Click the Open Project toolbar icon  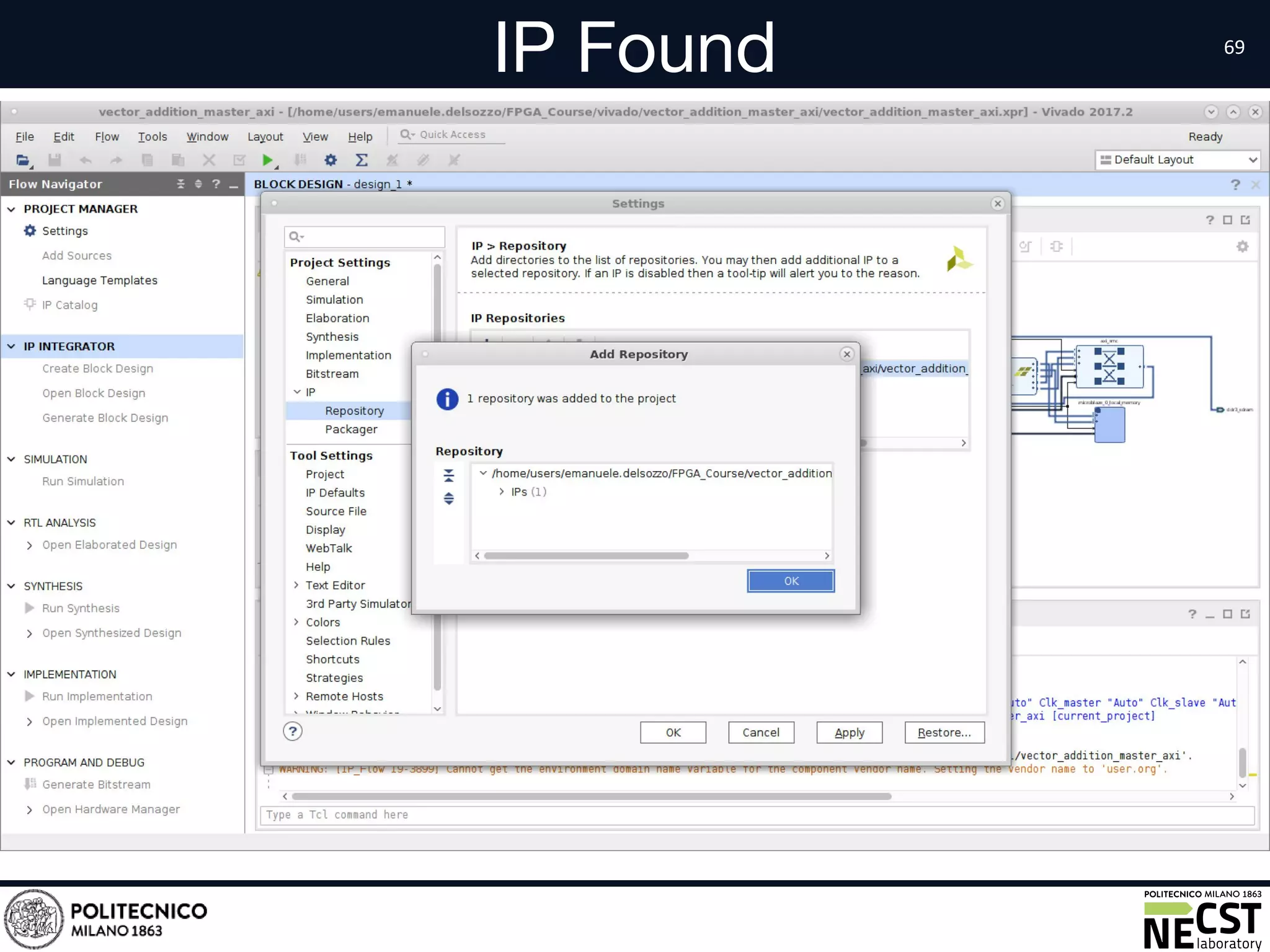tap(23, 160)
